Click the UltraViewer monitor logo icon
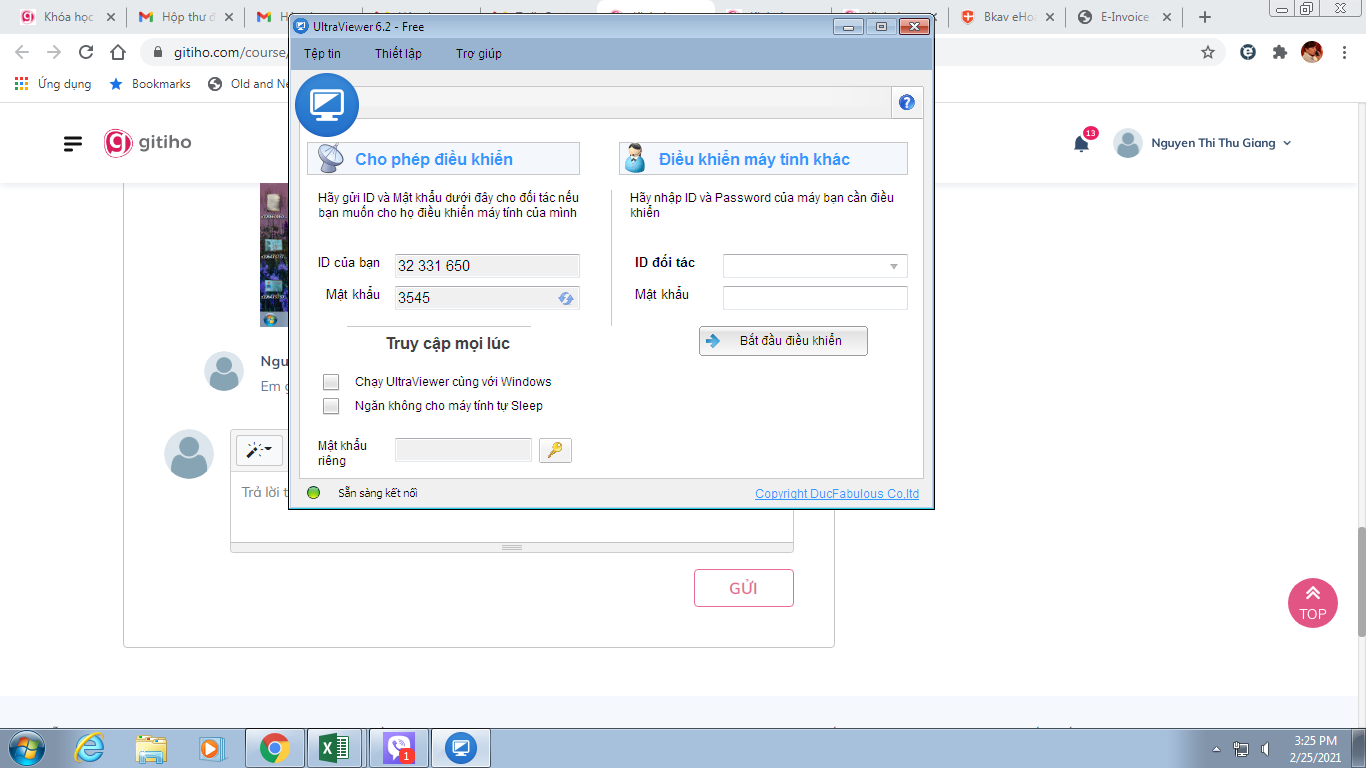The image size is (1366, 768). (x=327, y=104)
